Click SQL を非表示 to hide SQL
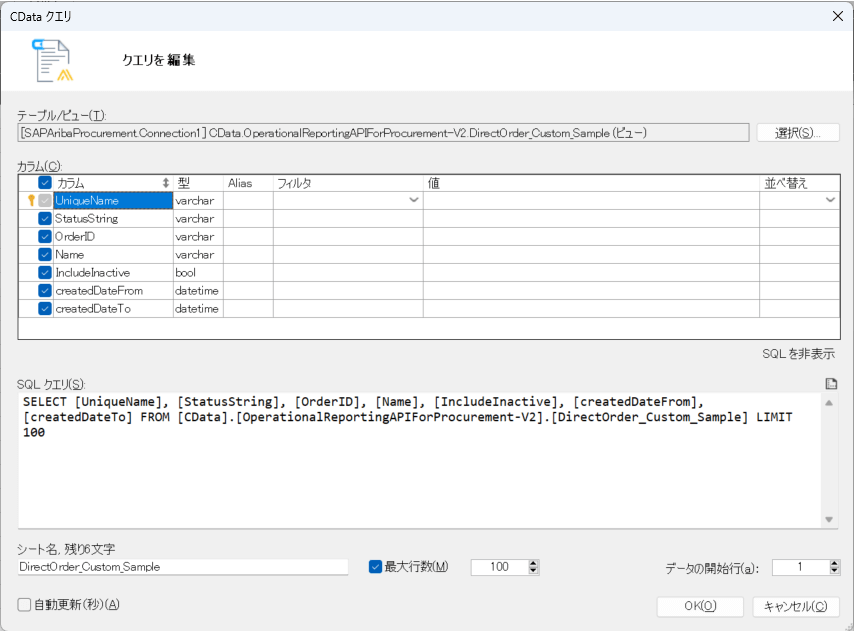 798,354
